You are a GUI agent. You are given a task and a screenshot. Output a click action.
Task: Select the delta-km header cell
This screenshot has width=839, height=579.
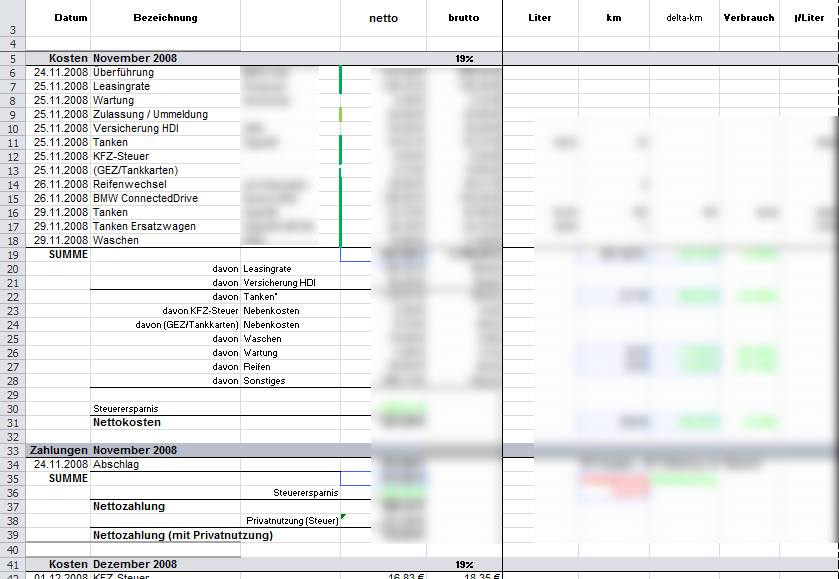pyautogui.click(x=684, y=18)
